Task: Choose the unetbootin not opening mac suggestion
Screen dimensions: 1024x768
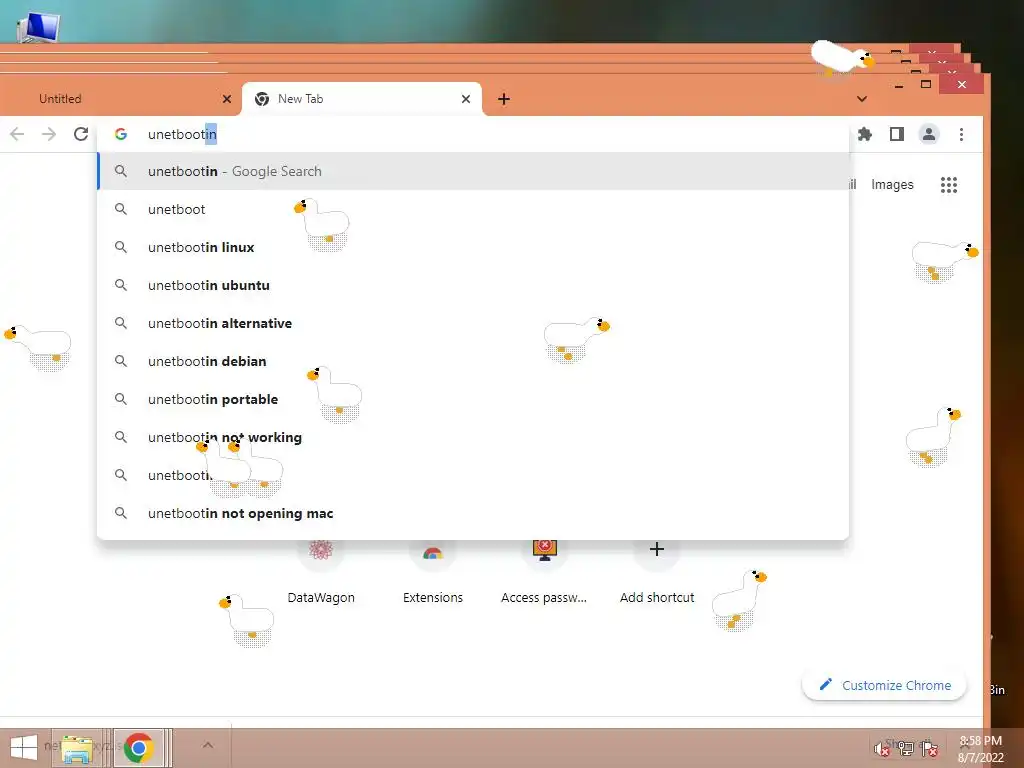Action: 473,513
